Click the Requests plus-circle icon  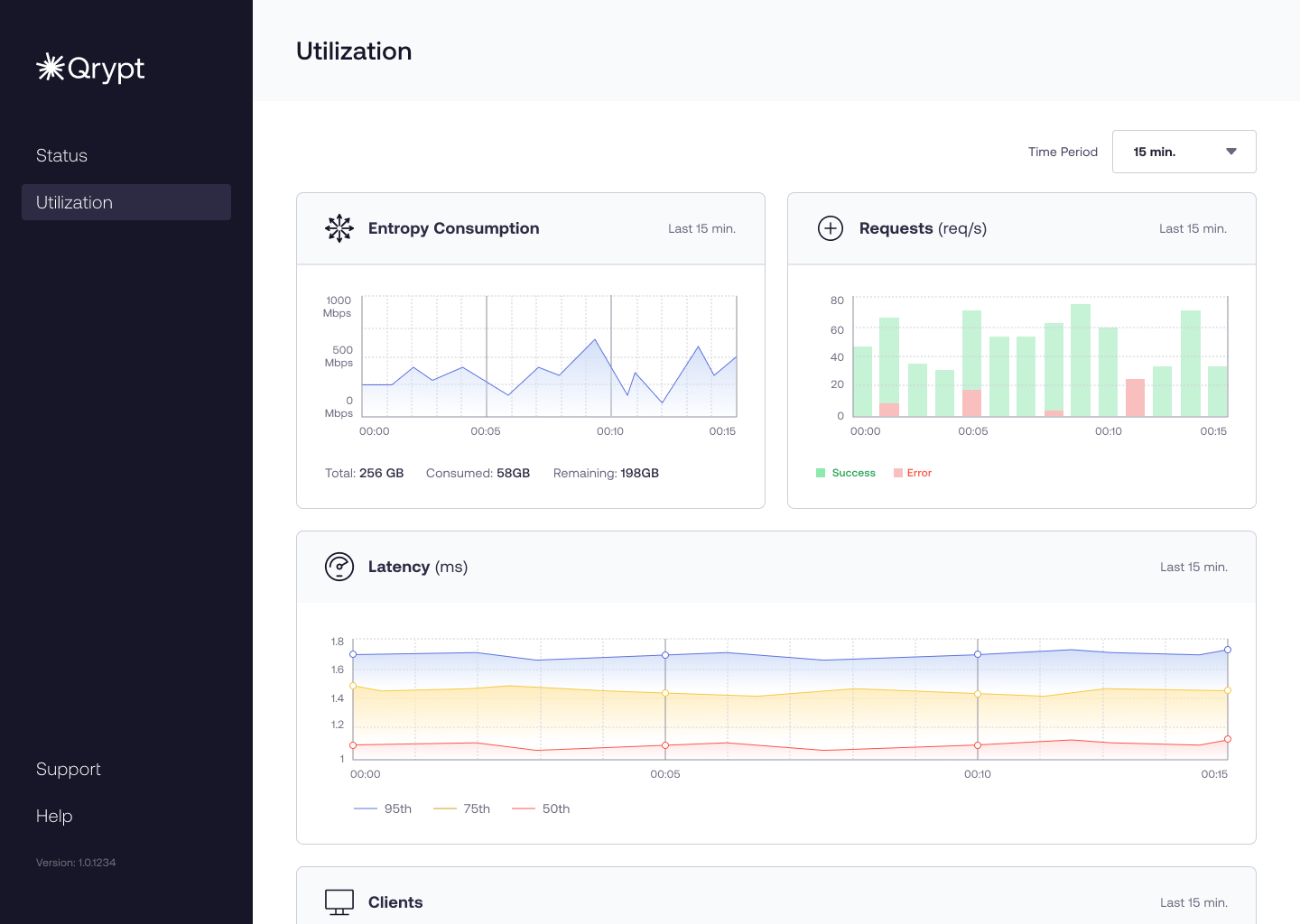pos(831,228)
